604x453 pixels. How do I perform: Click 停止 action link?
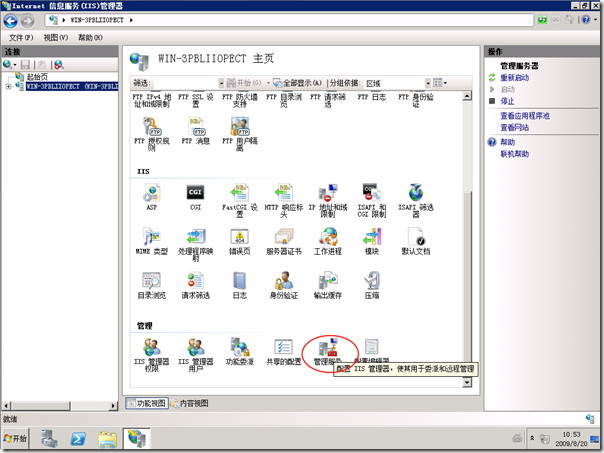pyautogui.click(x=507, y=101)
